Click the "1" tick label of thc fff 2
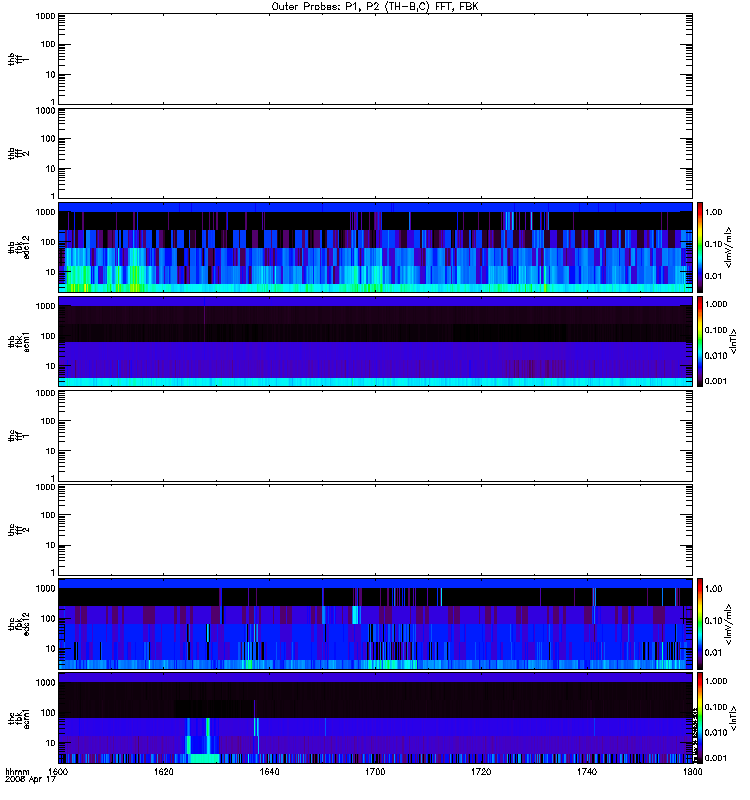This screenshot has height=800, width=750. (x=53, y=572)
